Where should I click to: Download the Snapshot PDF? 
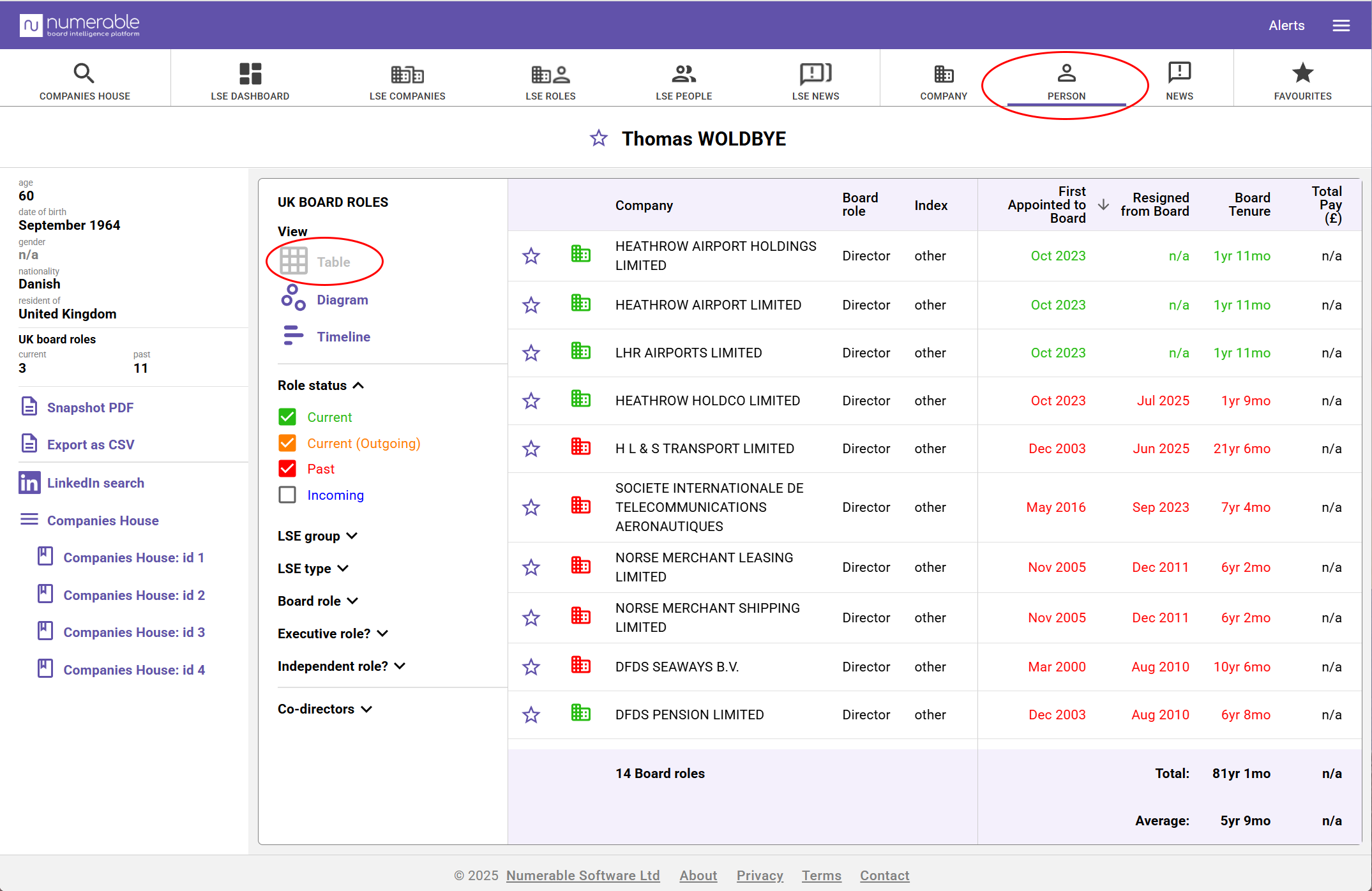(x=90, y=407)
